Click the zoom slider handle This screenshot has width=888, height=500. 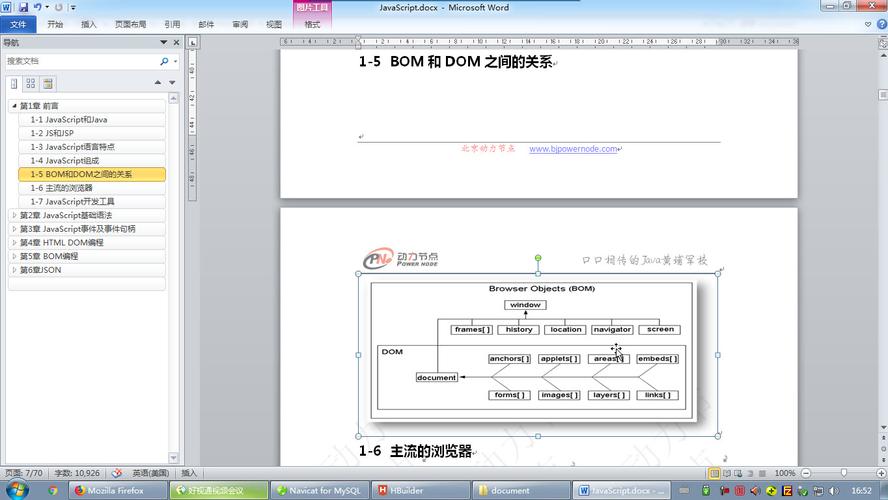click(x=844, y=473)
